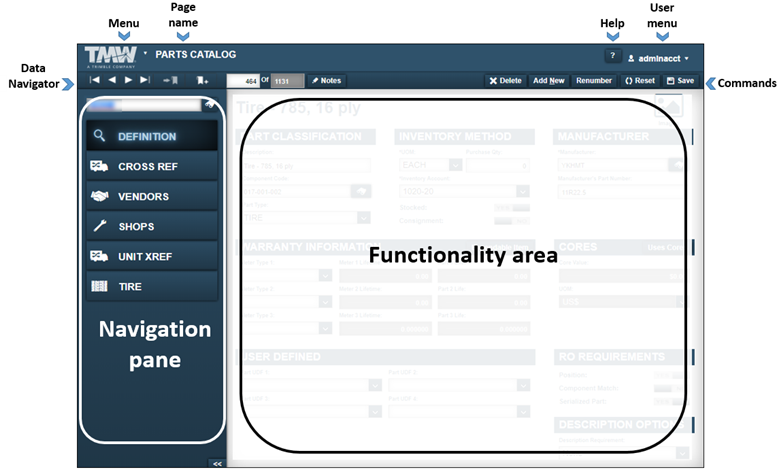Toggle the Consignment switch
Image resolution: width=779 pixels, height=472 pixels.
tap(512, 221)
